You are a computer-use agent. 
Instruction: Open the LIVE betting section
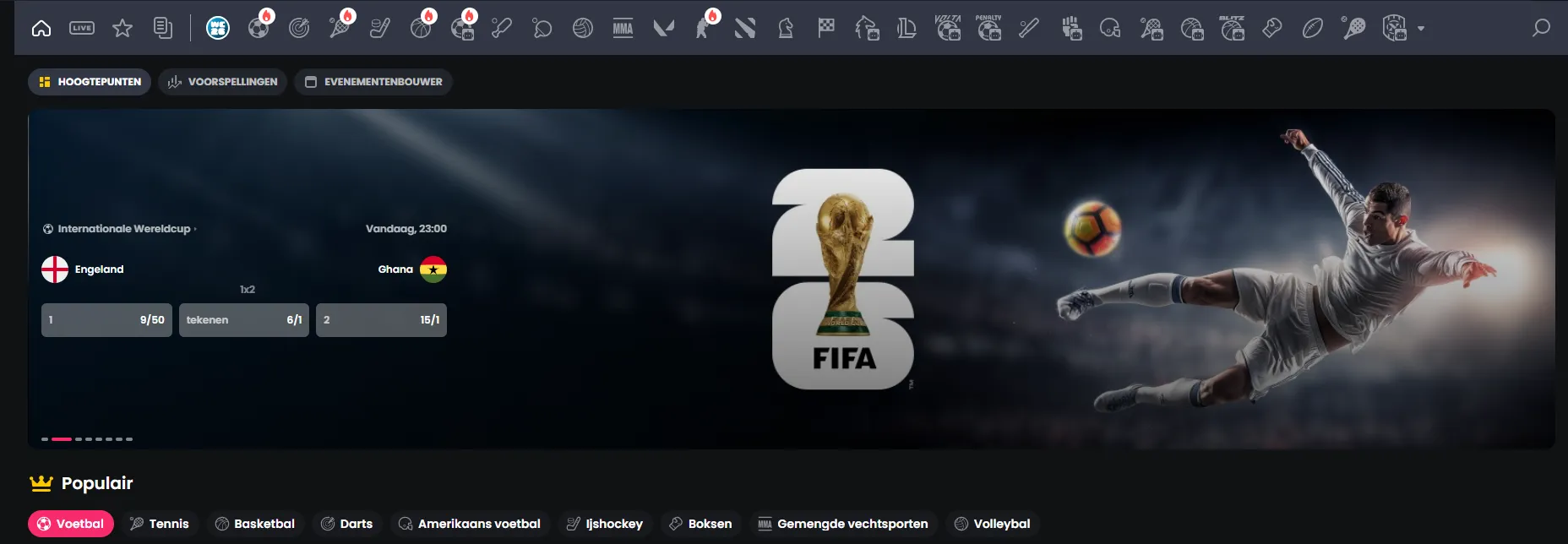[x=82, y=28]
